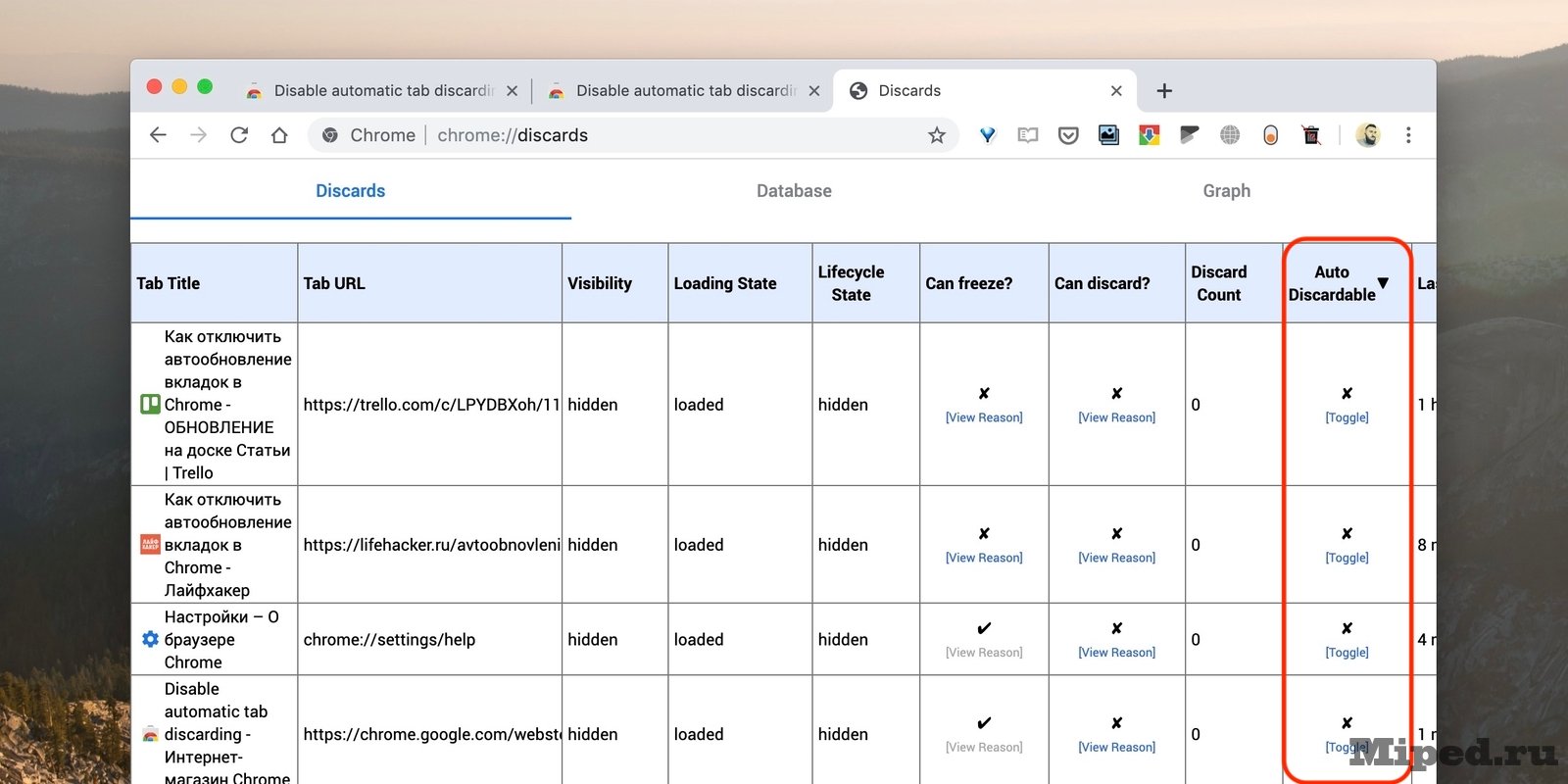View can-discard reason for Trello row
1568x784 pixels.
(1116, 417)
